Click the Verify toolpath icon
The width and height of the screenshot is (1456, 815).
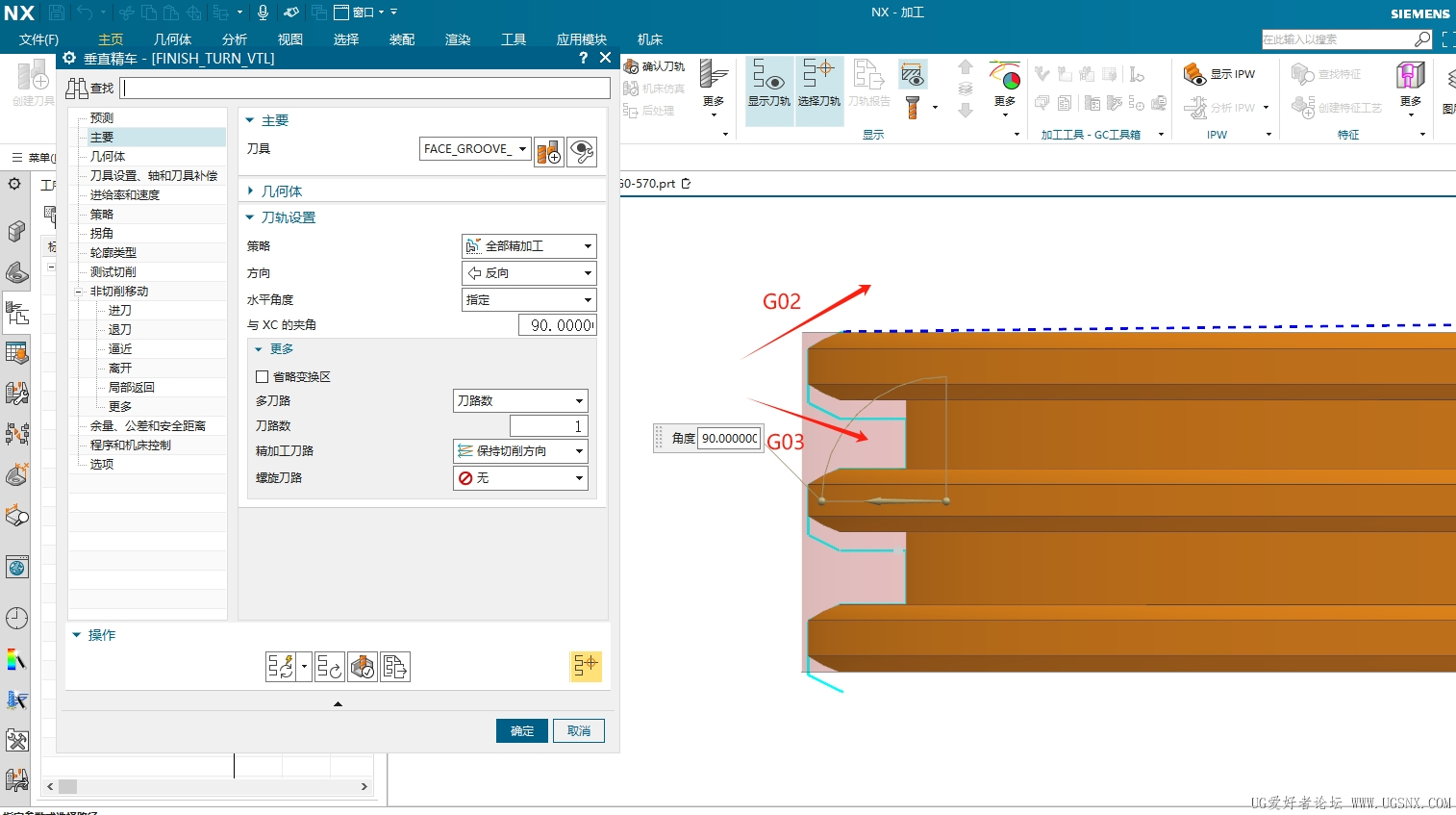pyautogui.click(x=363, y=667)
